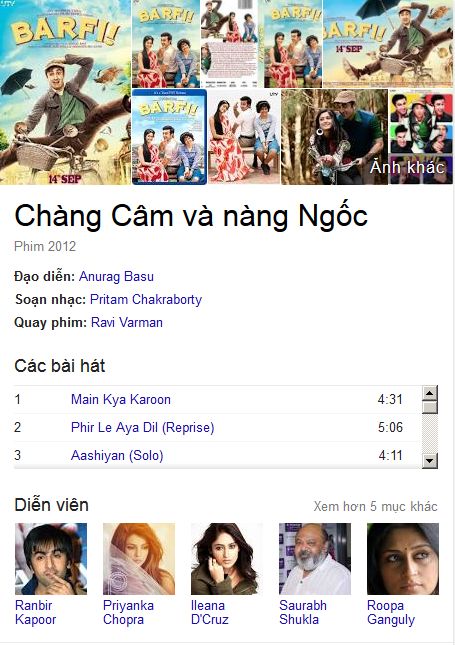Open director Anurag Basu link
455x645 pixels.
116,276
